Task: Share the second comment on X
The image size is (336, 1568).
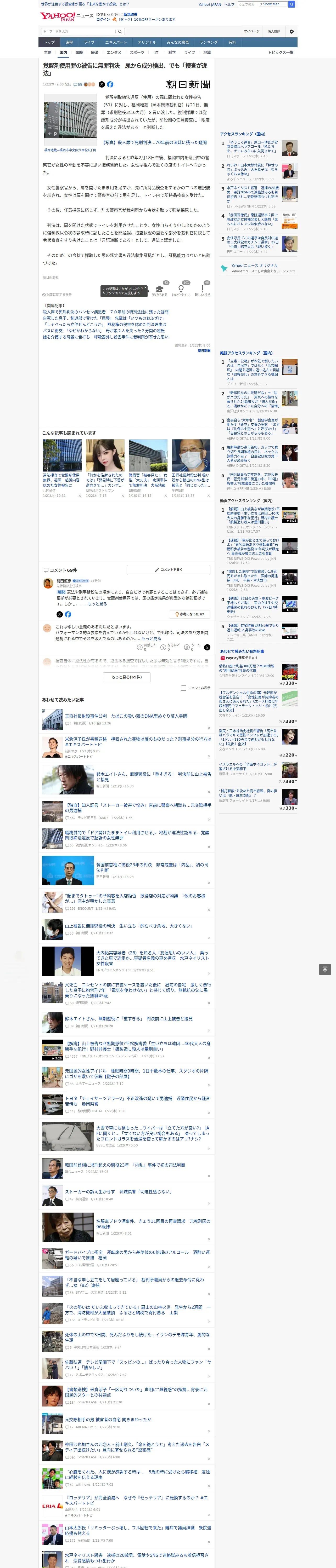Action: coord(207,648)
